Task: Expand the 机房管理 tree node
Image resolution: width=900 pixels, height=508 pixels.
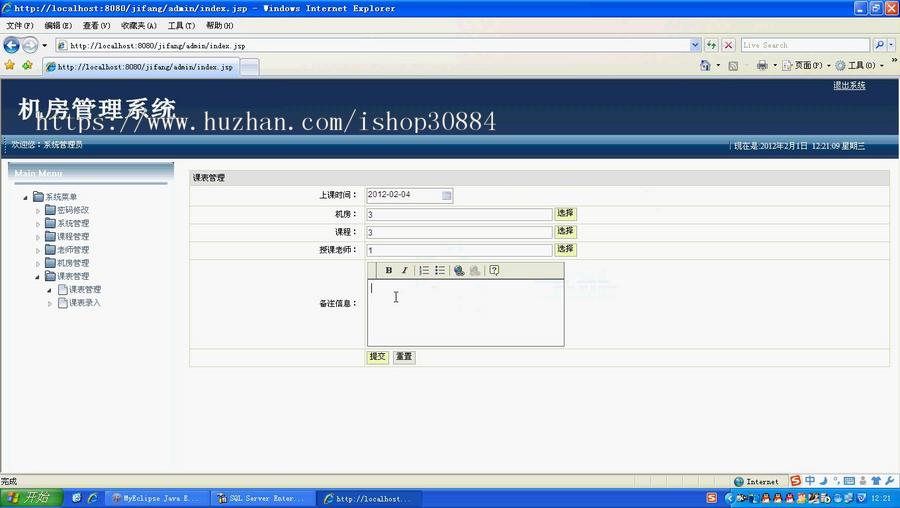Action: coord(38,263)
